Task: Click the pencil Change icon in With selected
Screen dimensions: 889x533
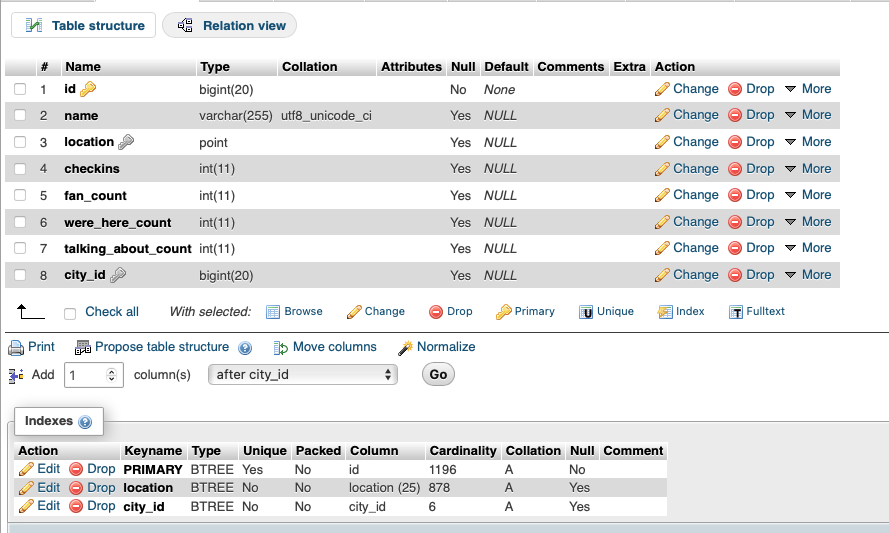Action: click(354, 312)
